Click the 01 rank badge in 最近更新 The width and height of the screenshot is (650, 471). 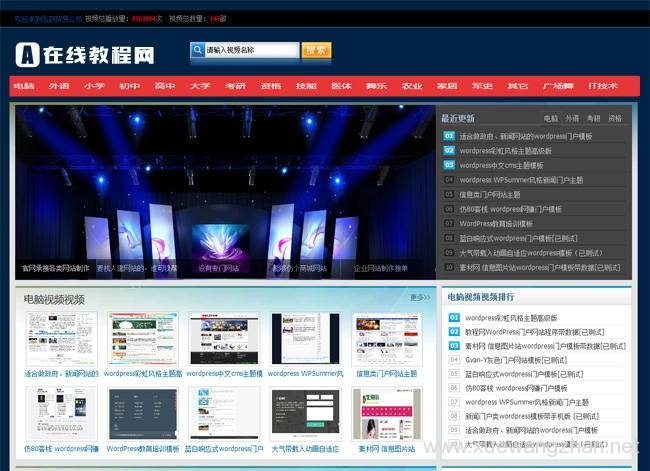449,136
